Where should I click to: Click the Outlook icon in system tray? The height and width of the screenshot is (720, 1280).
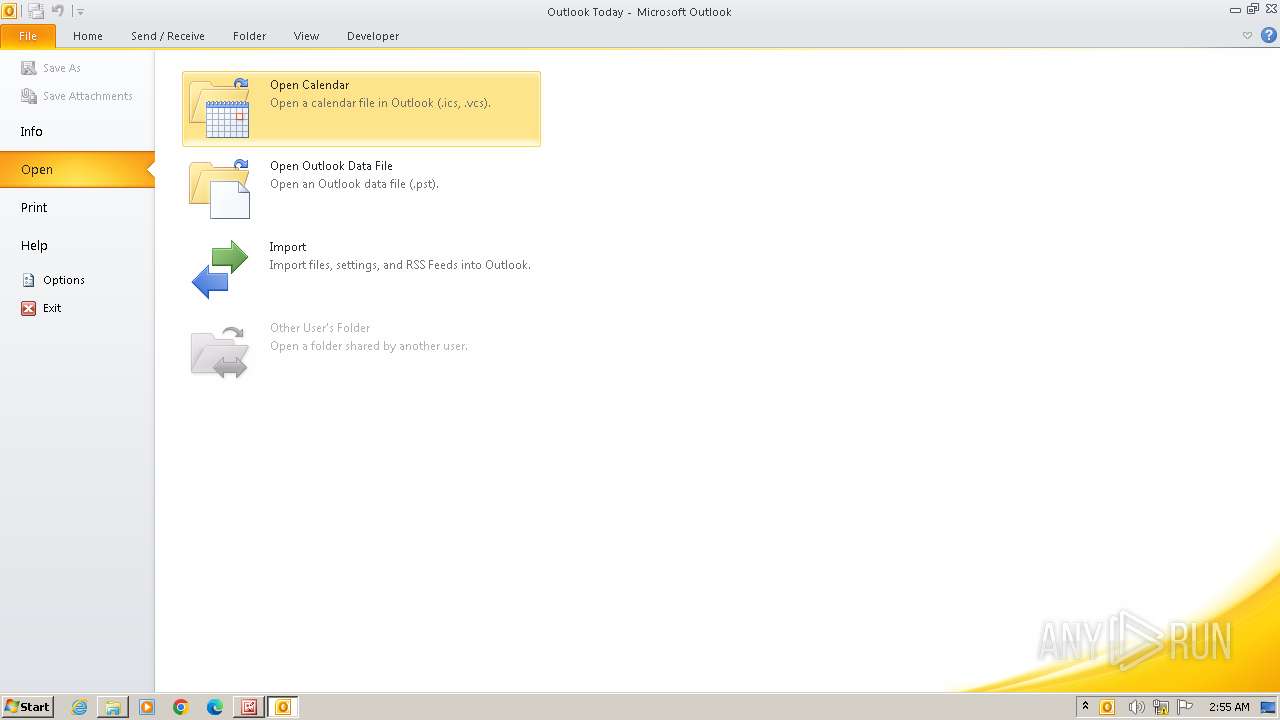pos(1108,707)
